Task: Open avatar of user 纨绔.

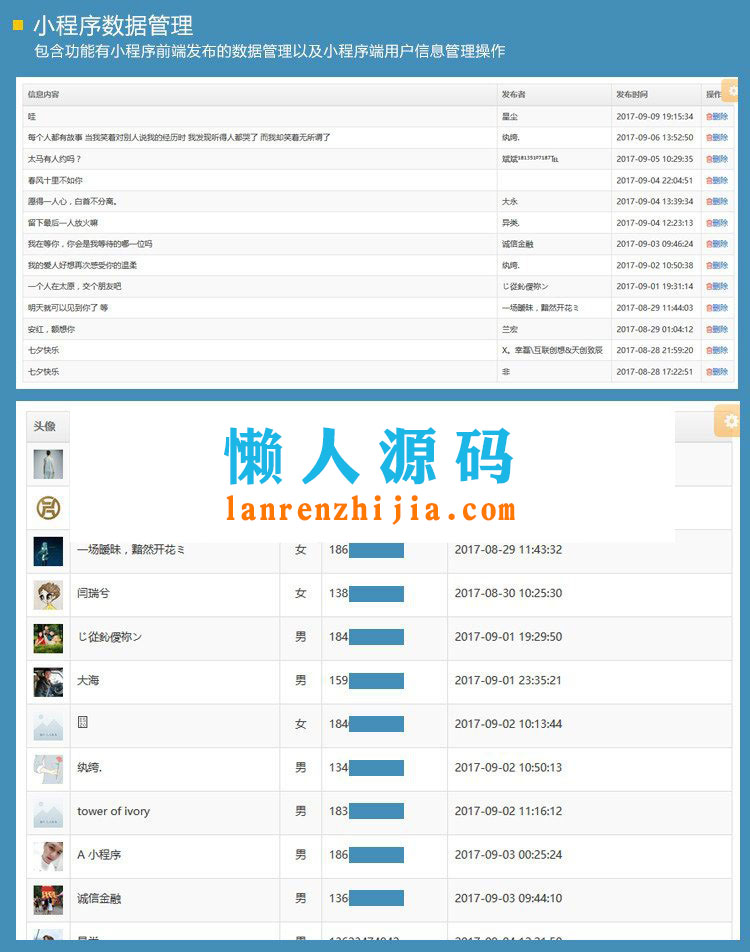Action: tap(48, 769)
